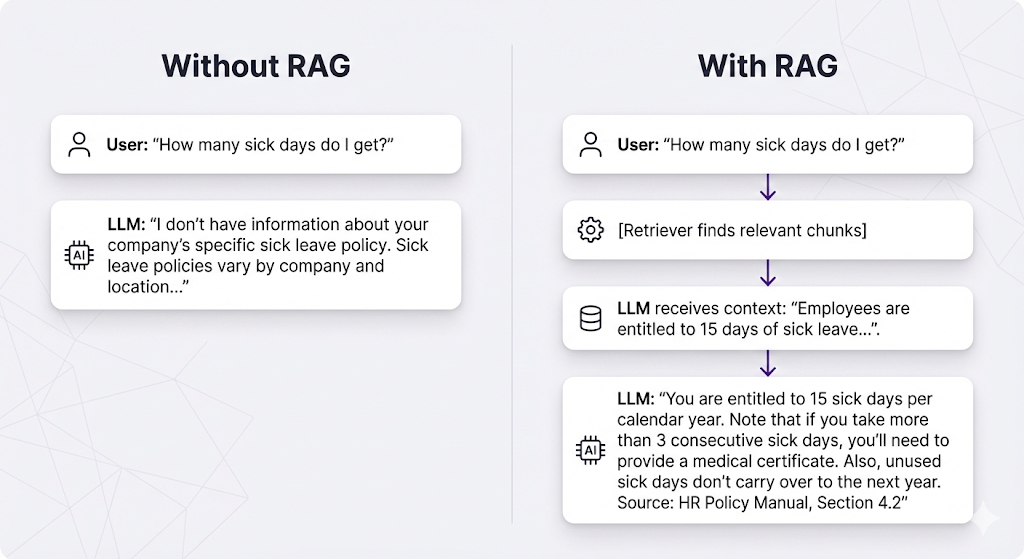
Task: Click the user question text under With RAG
Action: 761,145
